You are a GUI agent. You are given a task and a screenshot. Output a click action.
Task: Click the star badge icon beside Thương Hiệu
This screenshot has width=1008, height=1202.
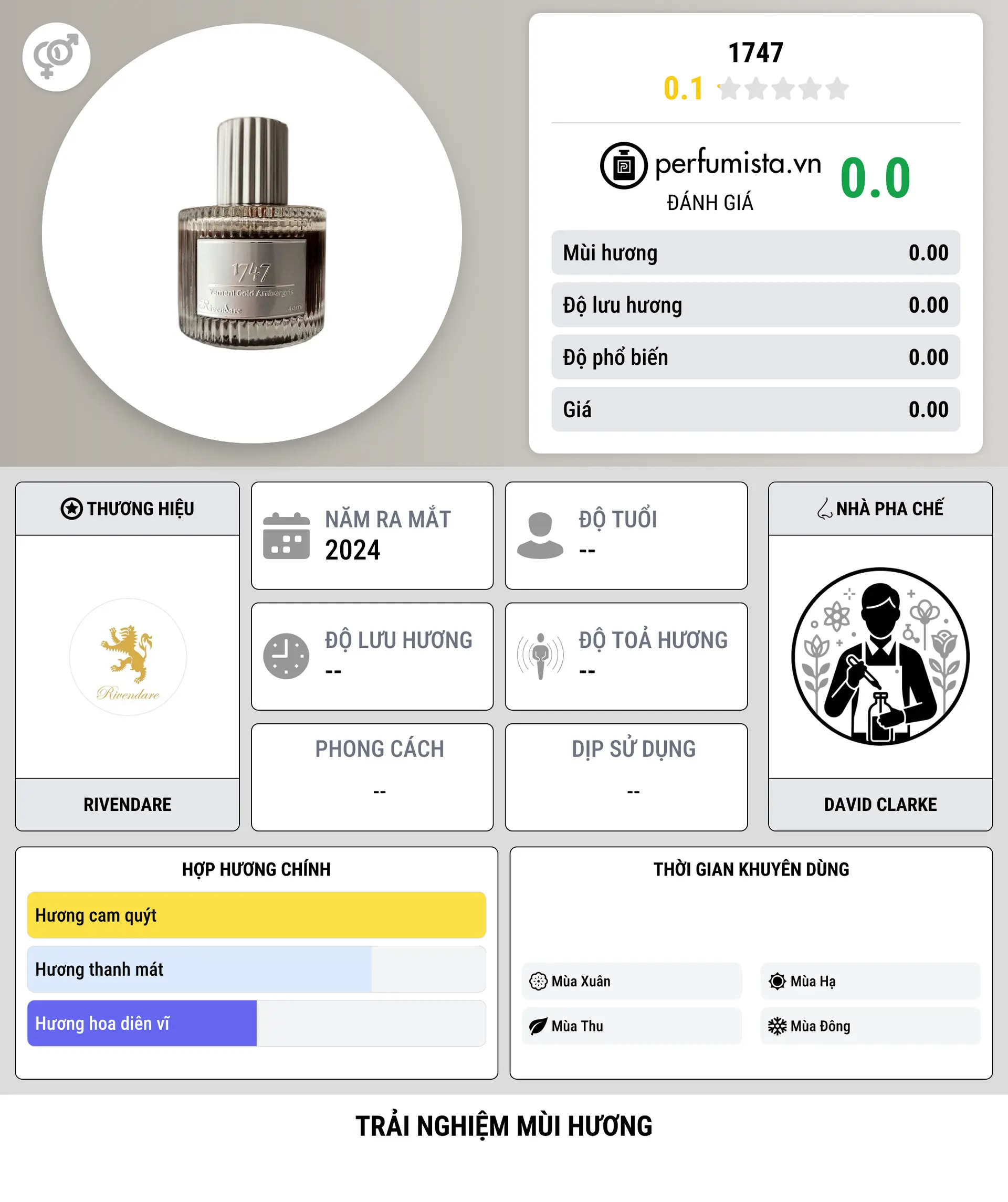pyautogui.click(x=71, y=508)
